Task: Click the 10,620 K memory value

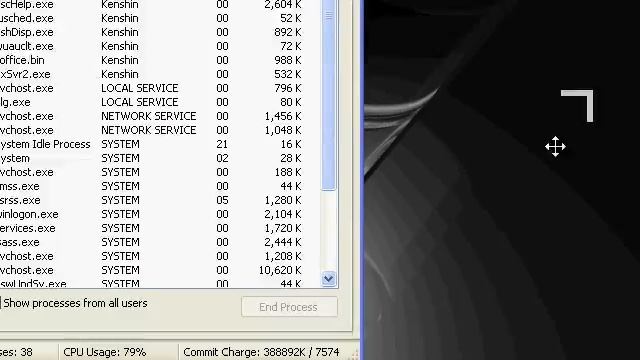Action: [280, 270]
